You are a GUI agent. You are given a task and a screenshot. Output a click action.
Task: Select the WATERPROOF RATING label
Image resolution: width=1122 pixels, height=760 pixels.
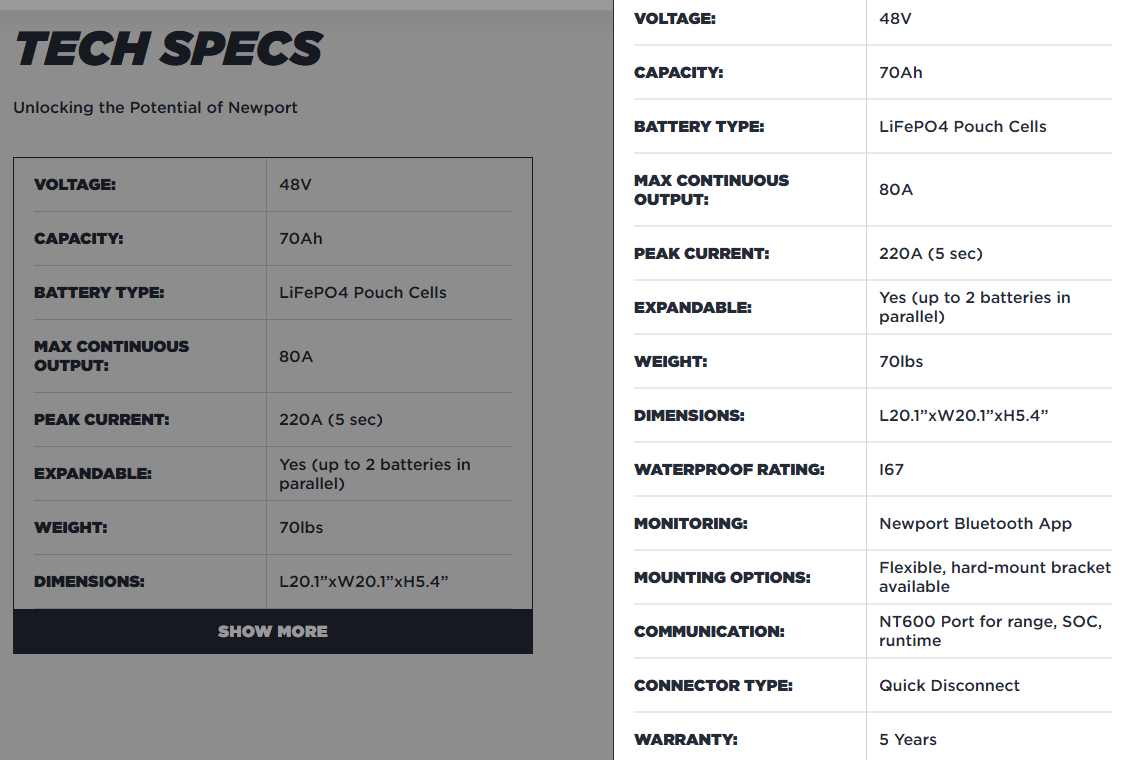coord(729,469)
